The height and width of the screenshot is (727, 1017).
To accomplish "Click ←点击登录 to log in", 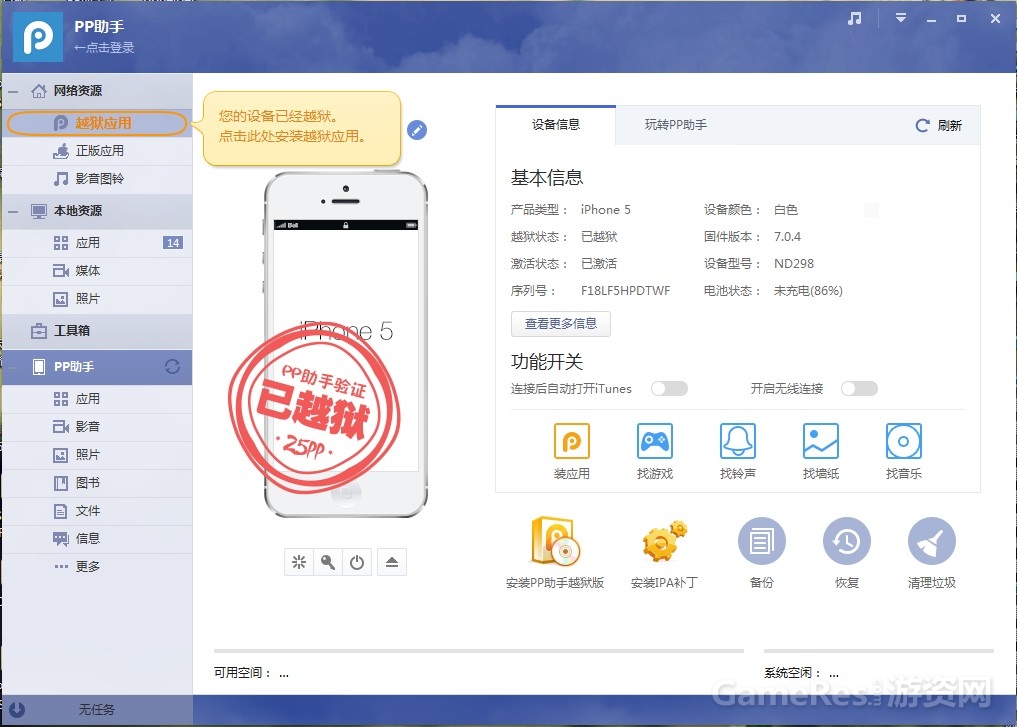I will coord(104,47).
